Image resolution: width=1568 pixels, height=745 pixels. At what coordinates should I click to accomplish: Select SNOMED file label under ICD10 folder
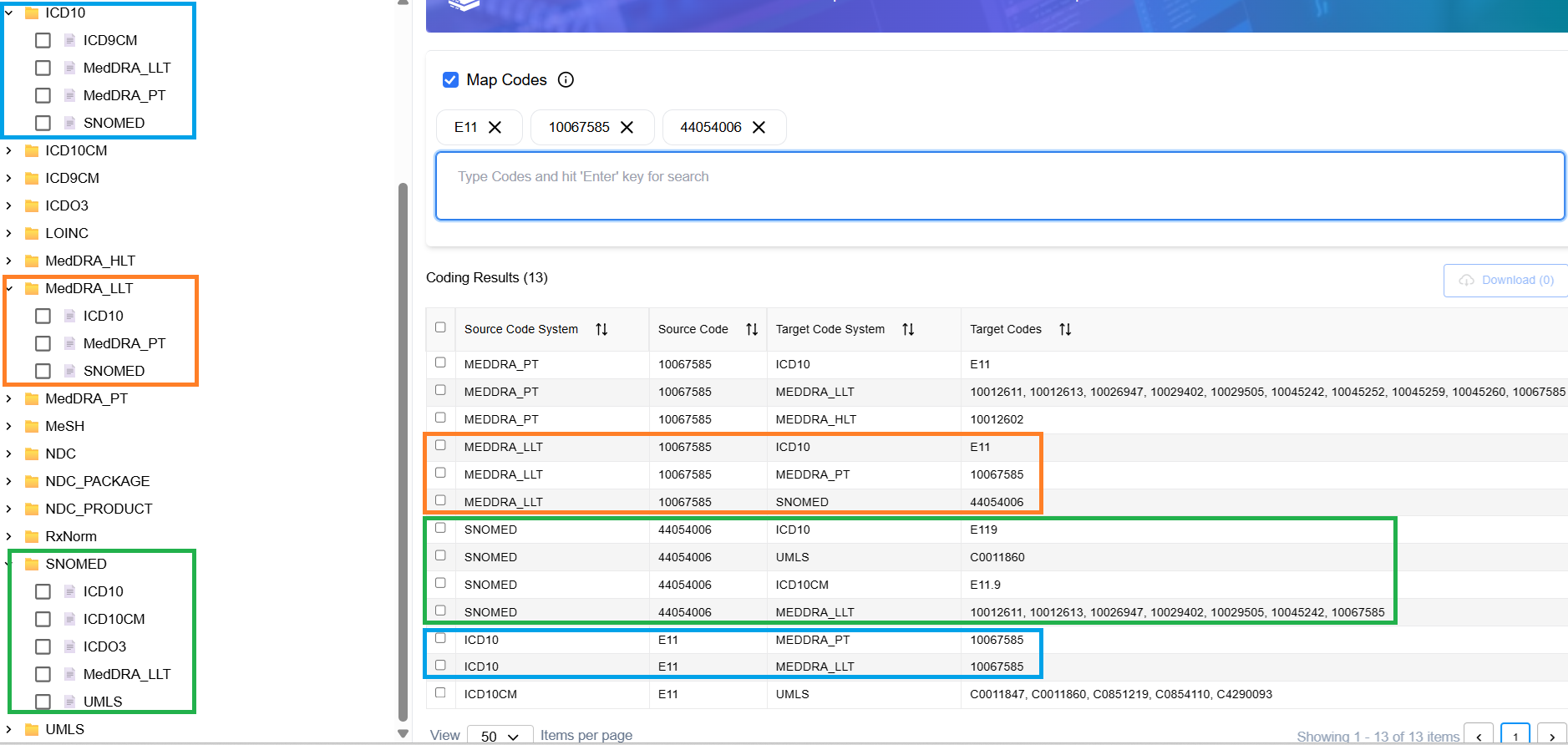pyautogui.click(x=114, y=123)
